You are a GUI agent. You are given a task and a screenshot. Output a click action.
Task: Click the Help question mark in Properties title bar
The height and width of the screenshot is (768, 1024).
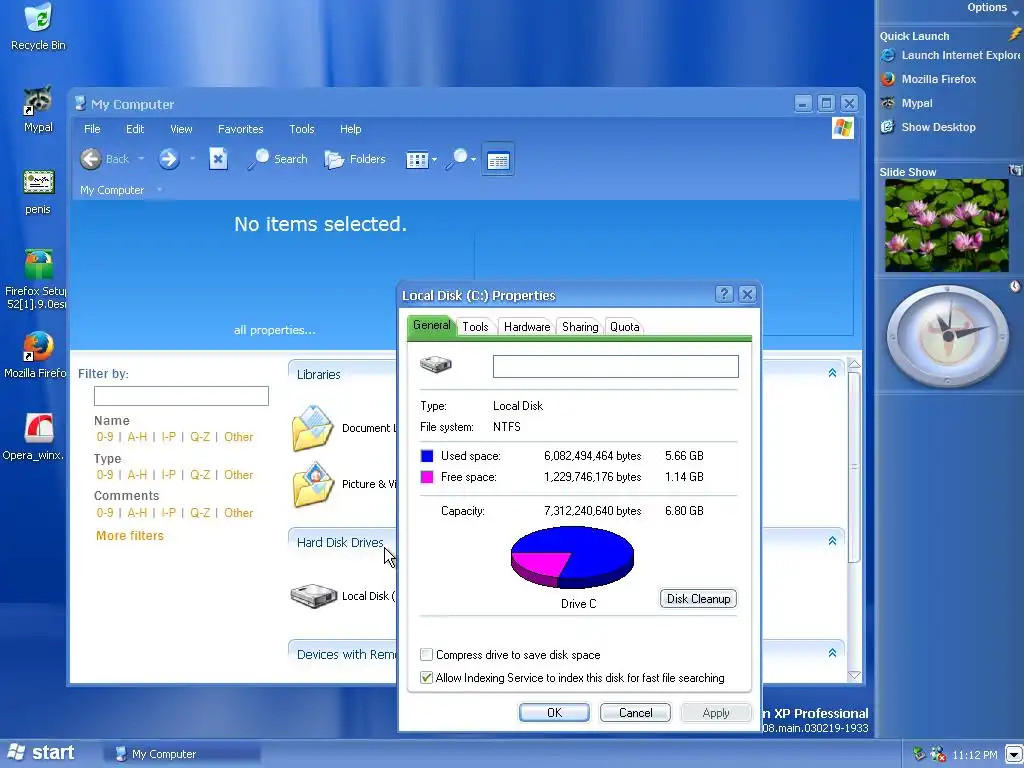coord(724,294)
